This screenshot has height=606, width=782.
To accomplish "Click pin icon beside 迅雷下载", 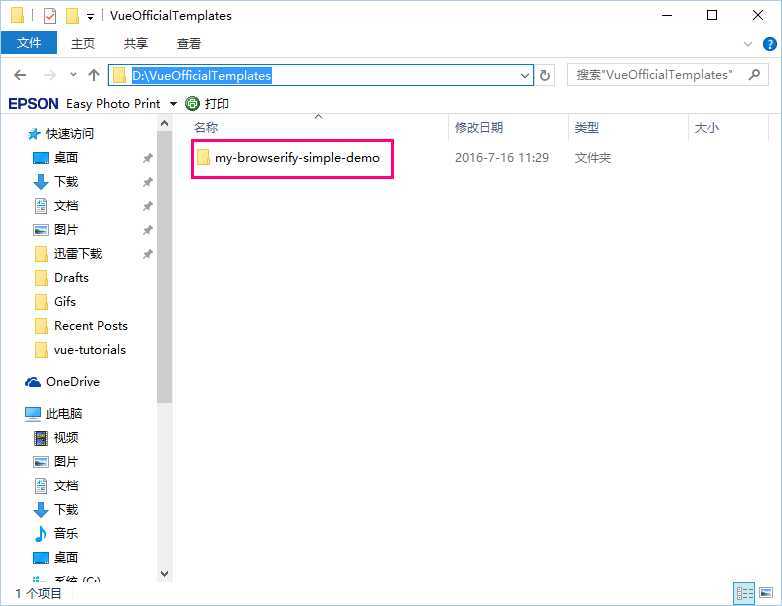I will [147, 254].
